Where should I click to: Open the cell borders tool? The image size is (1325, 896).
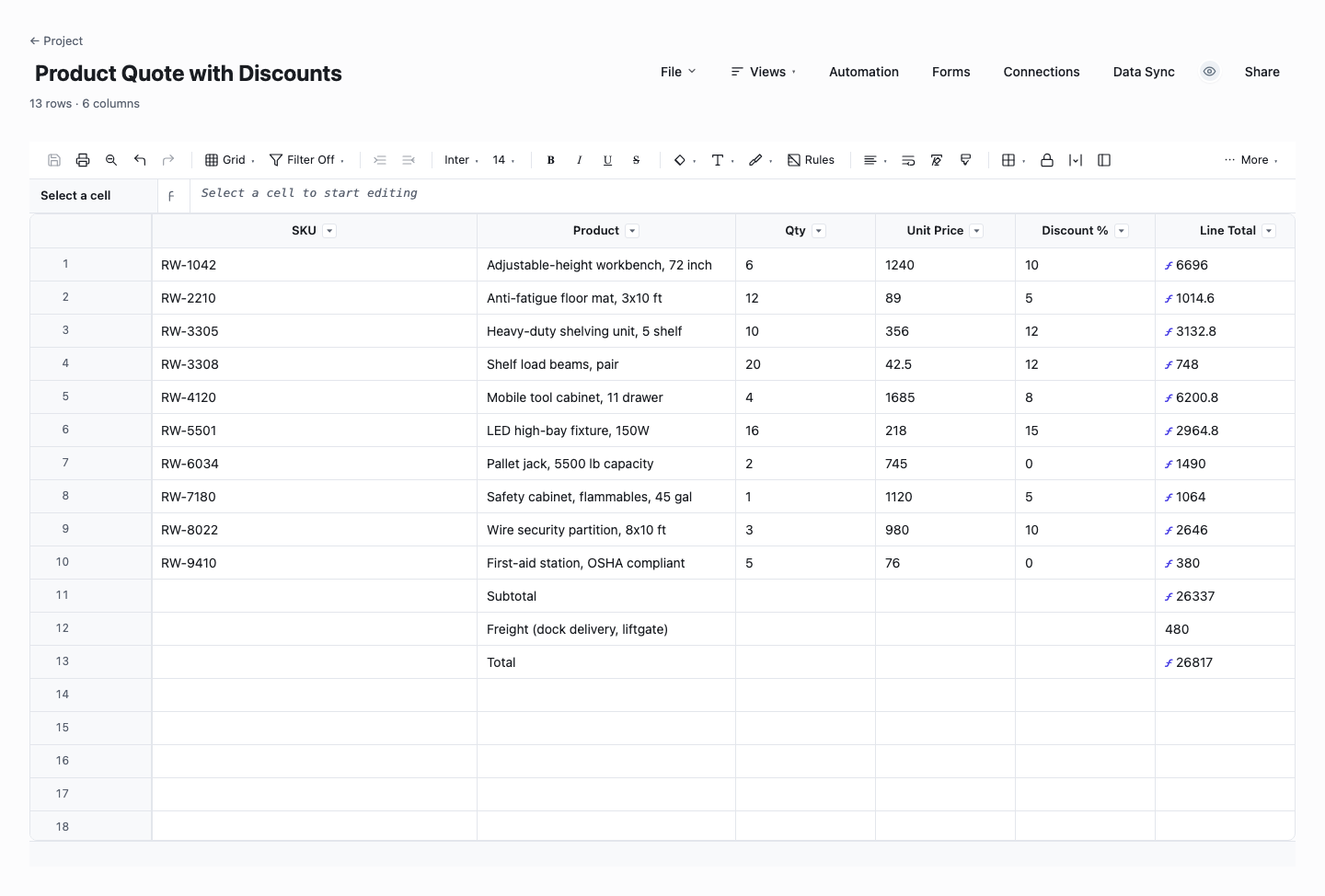(1013, 160)
